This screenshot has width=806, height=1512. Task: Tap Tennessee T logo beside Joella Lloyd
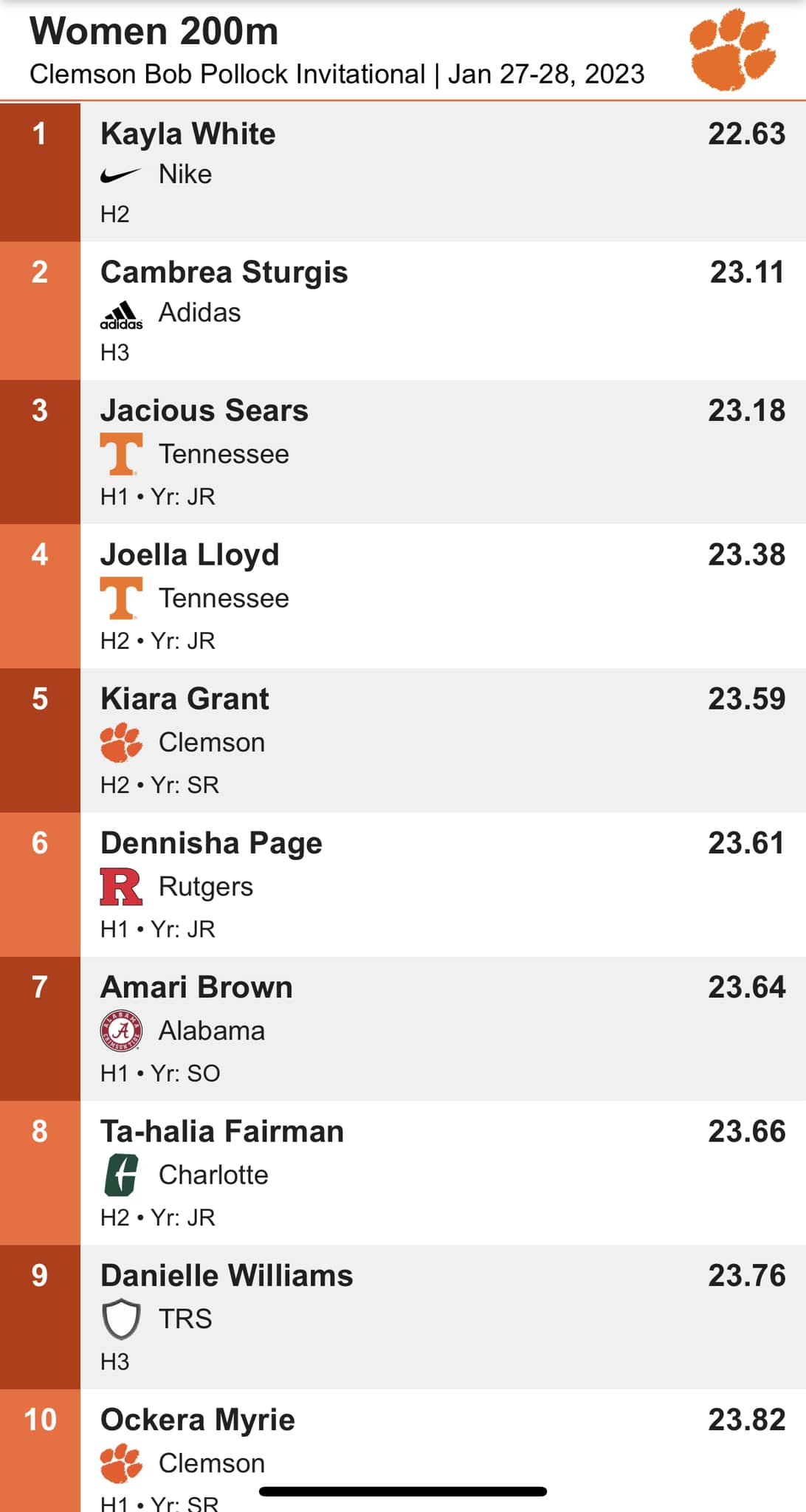[121, 598]
